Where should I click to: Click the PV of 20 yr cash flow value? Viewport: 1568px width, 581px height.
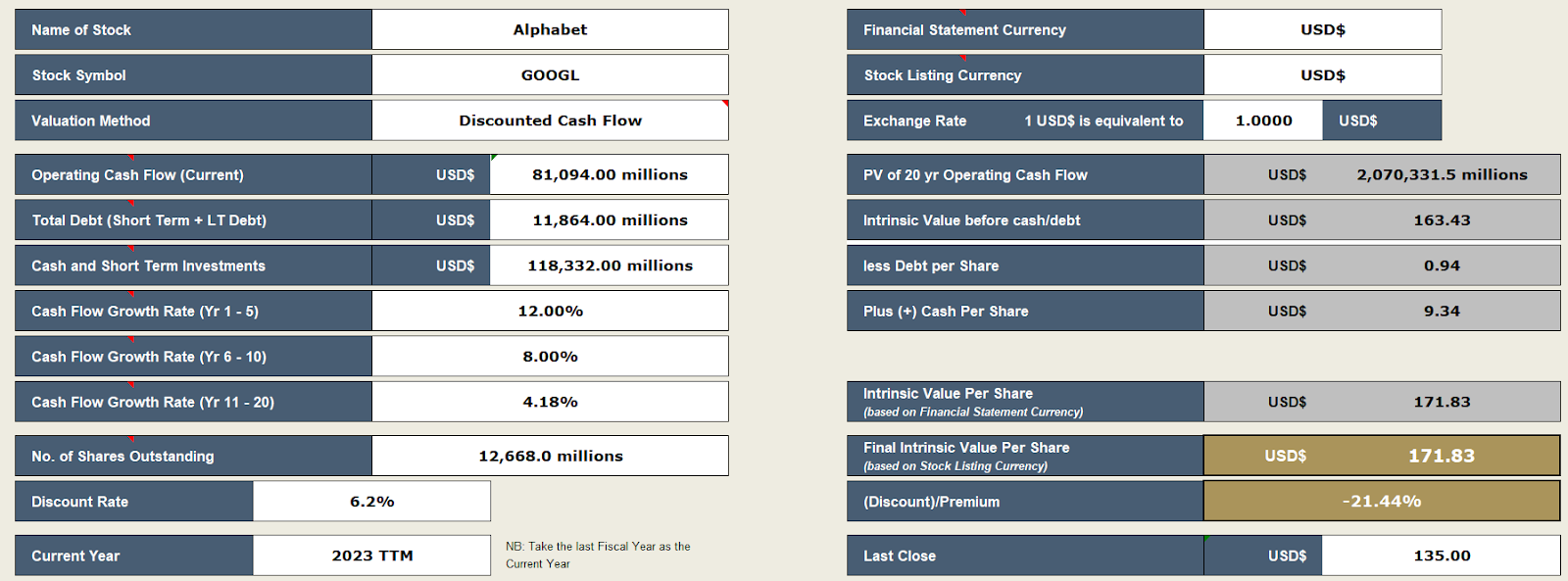click(1441, 174)
